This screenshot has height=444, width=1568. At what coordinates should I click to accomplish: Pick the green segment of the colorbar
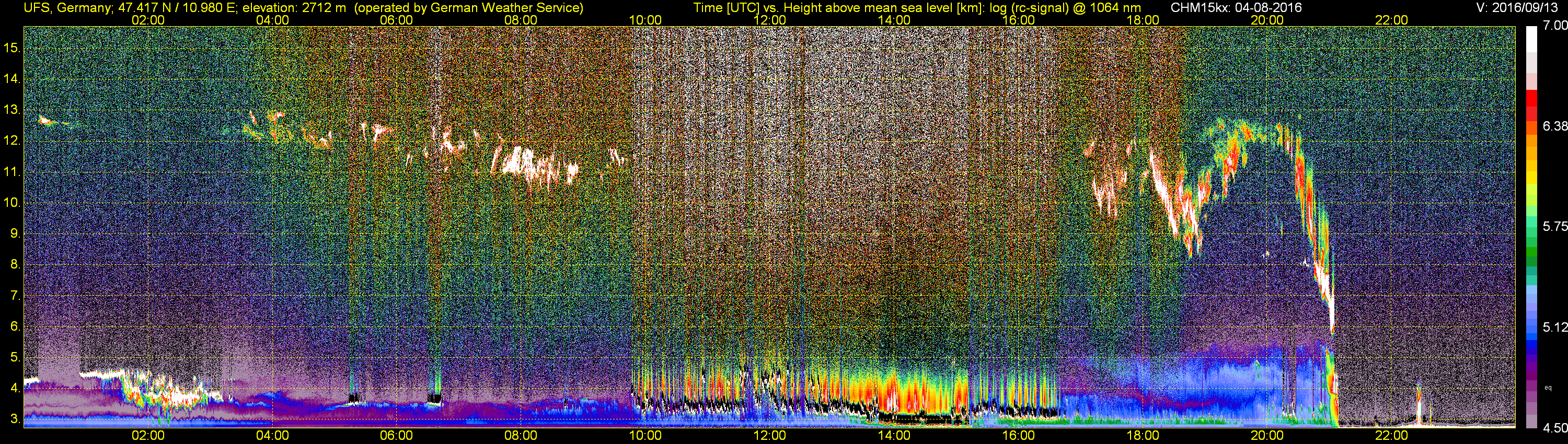[1532, 252]
